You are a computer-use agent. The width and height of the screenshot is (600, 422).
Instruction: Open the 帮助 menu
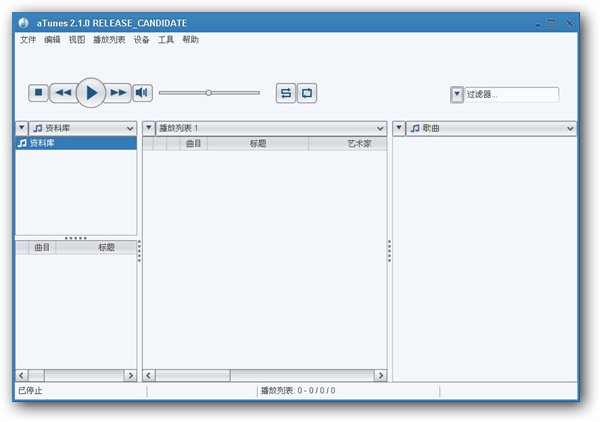point(190,39)
